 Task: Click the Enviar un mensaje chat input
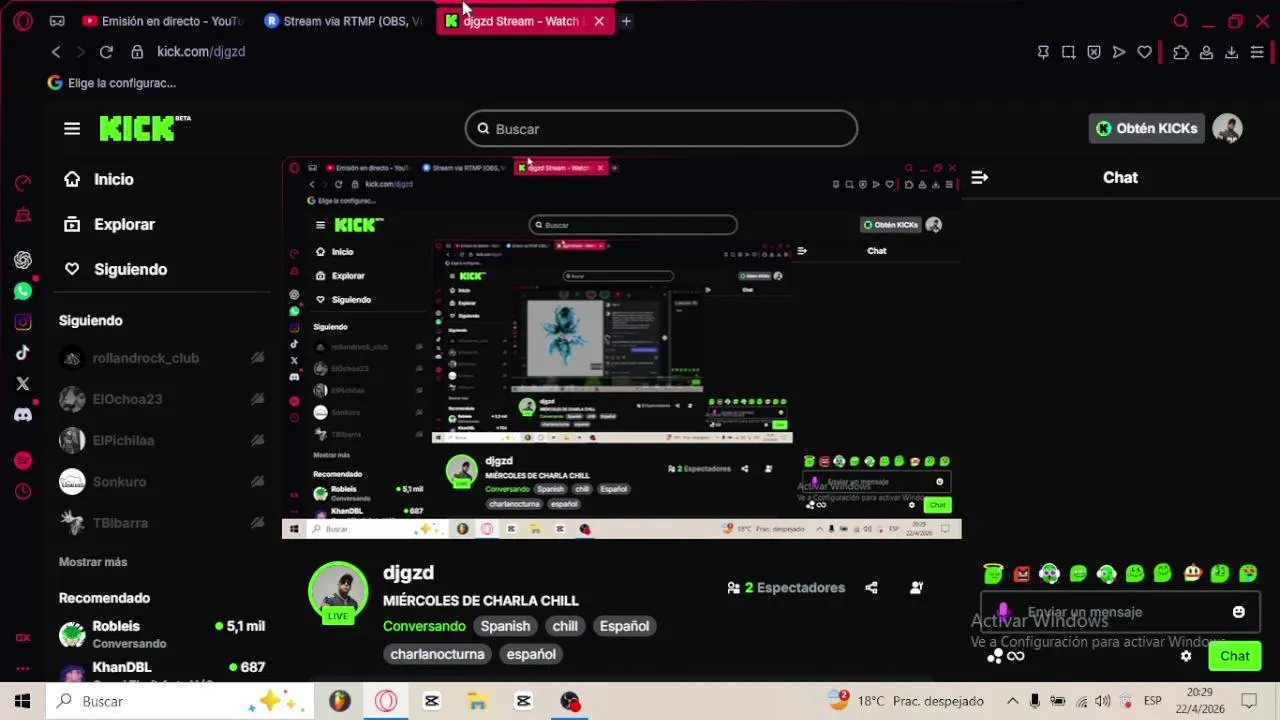click(1120, 612)
